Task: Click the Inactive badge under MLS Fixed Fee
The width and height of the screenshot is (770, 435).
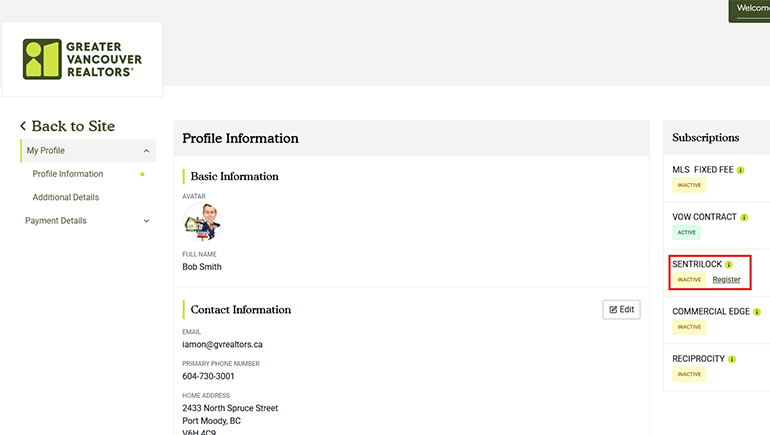Action: (x=689, y=185)
